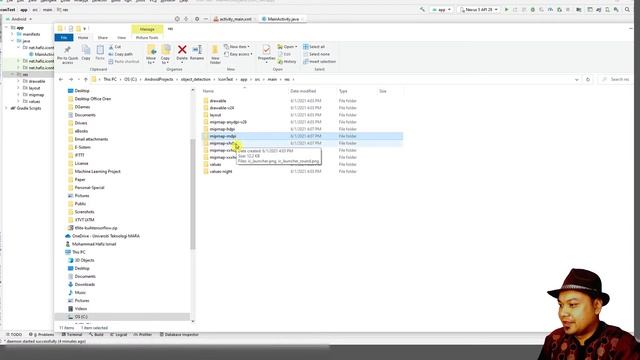Collapse the app node in project tree
640x360 pixels.
pyautogui.click(x=7, y=28)
